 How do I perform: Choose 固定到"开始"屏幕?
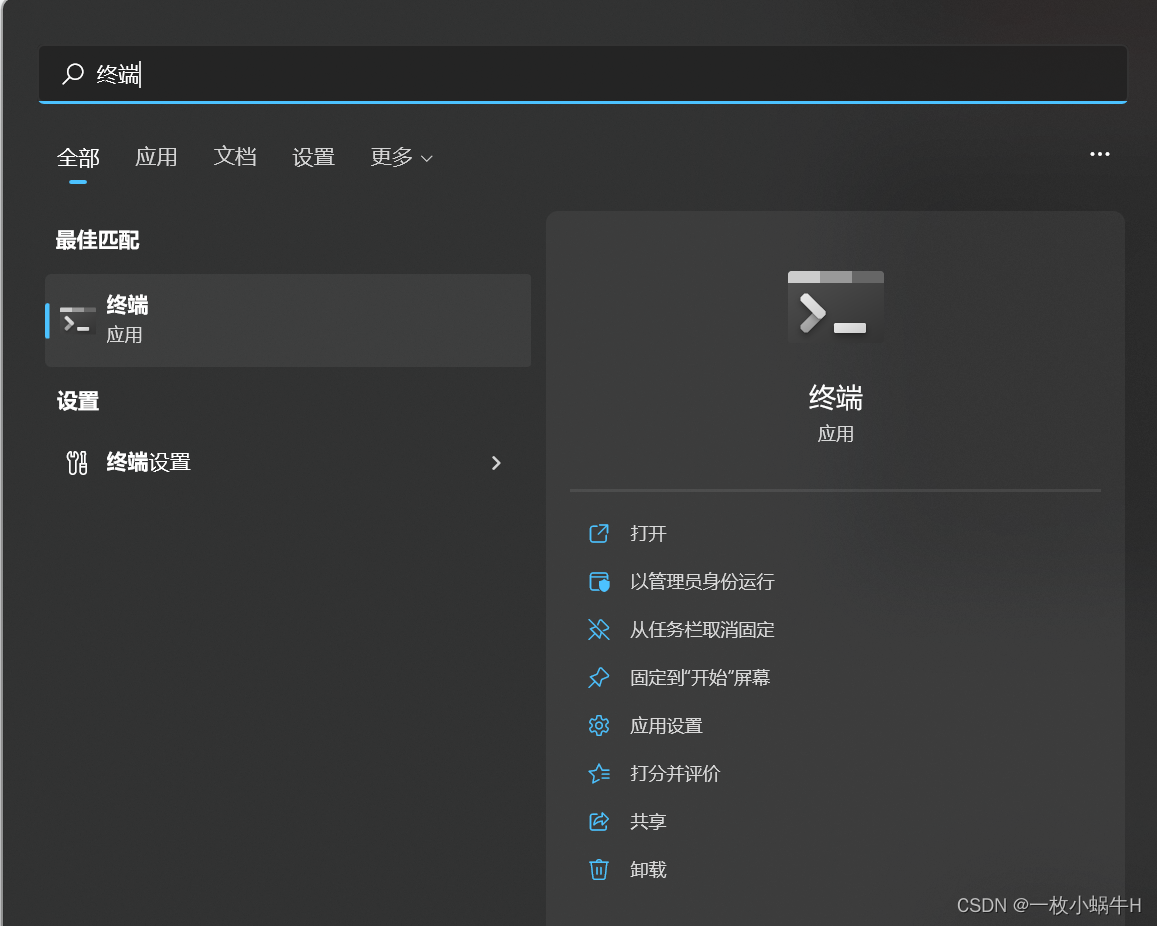click(x=700, y=677)
